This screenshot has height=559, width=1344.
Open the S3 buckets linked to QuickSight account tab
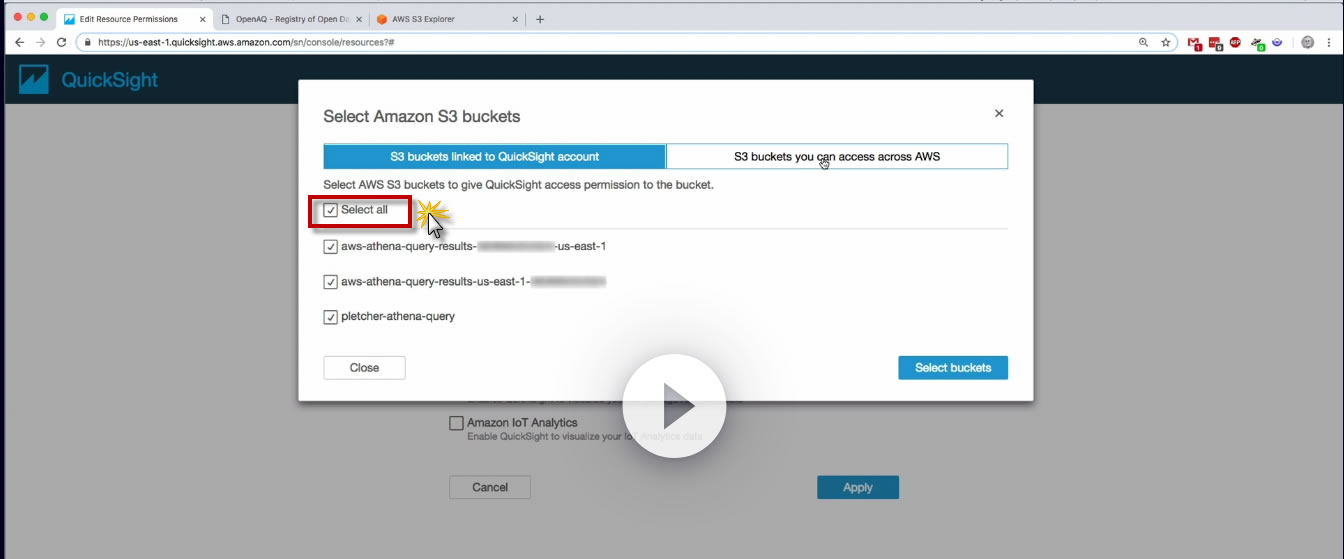click(x=495, y=156)
